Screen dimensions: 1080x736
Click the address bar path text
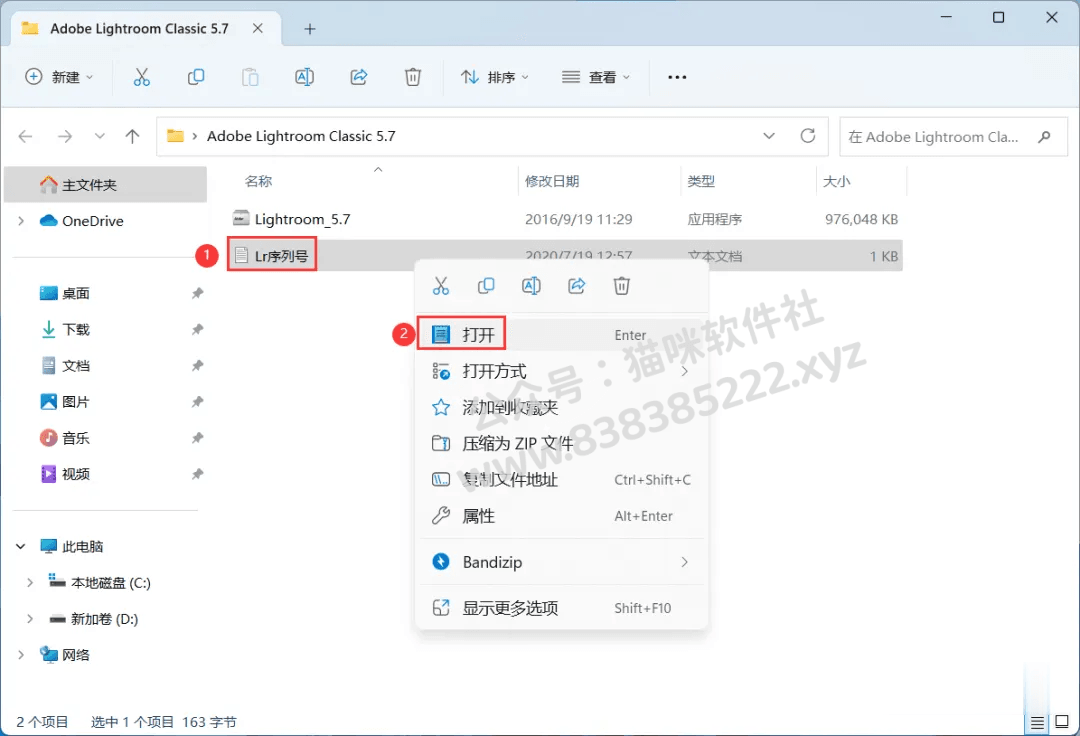pyautogui.click(x=301, y=136)
